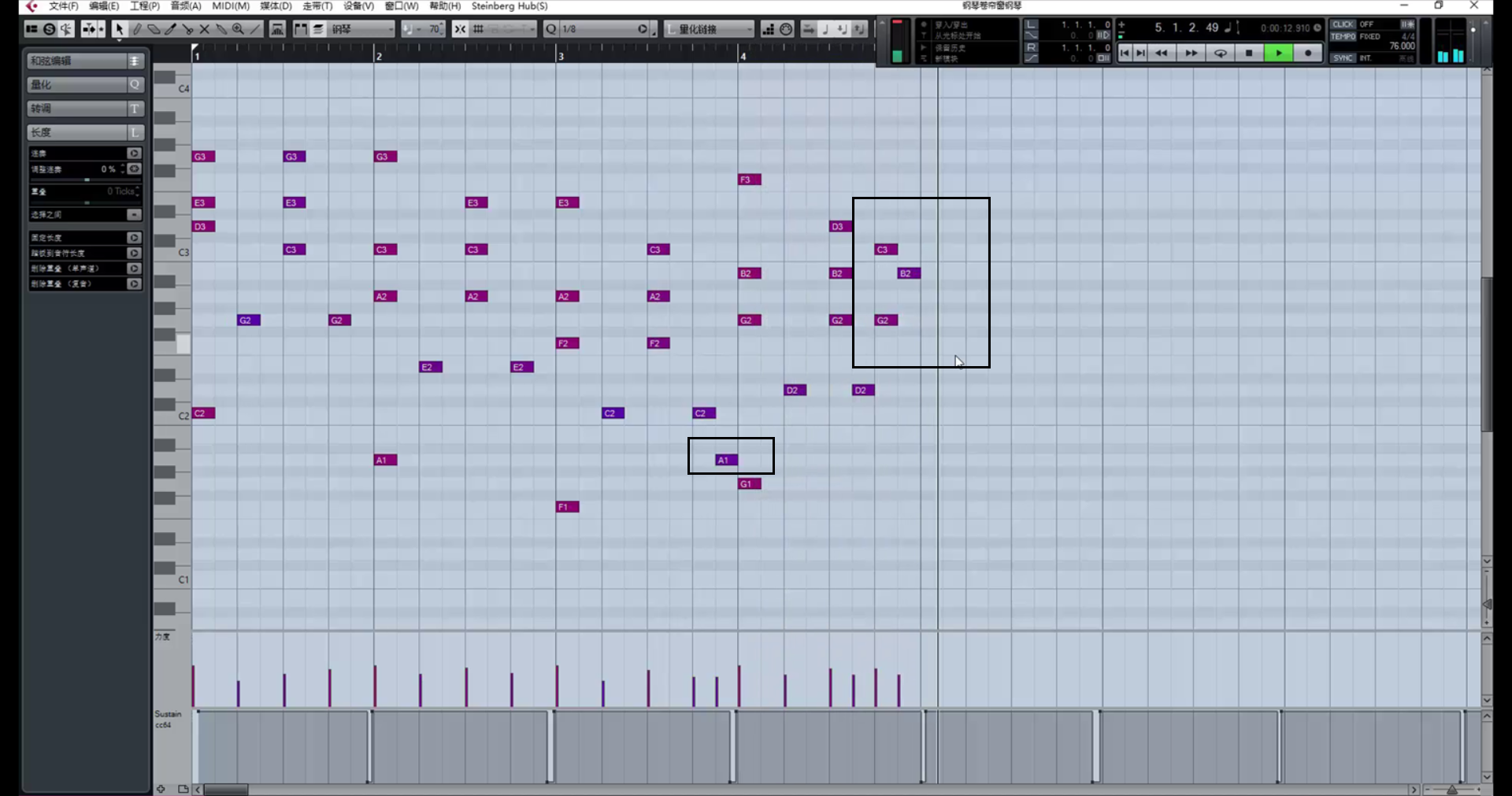Click the green Play transport button
This screenshot has width=1512, height=796.
pyautogui.click(x=1279, y=54)
